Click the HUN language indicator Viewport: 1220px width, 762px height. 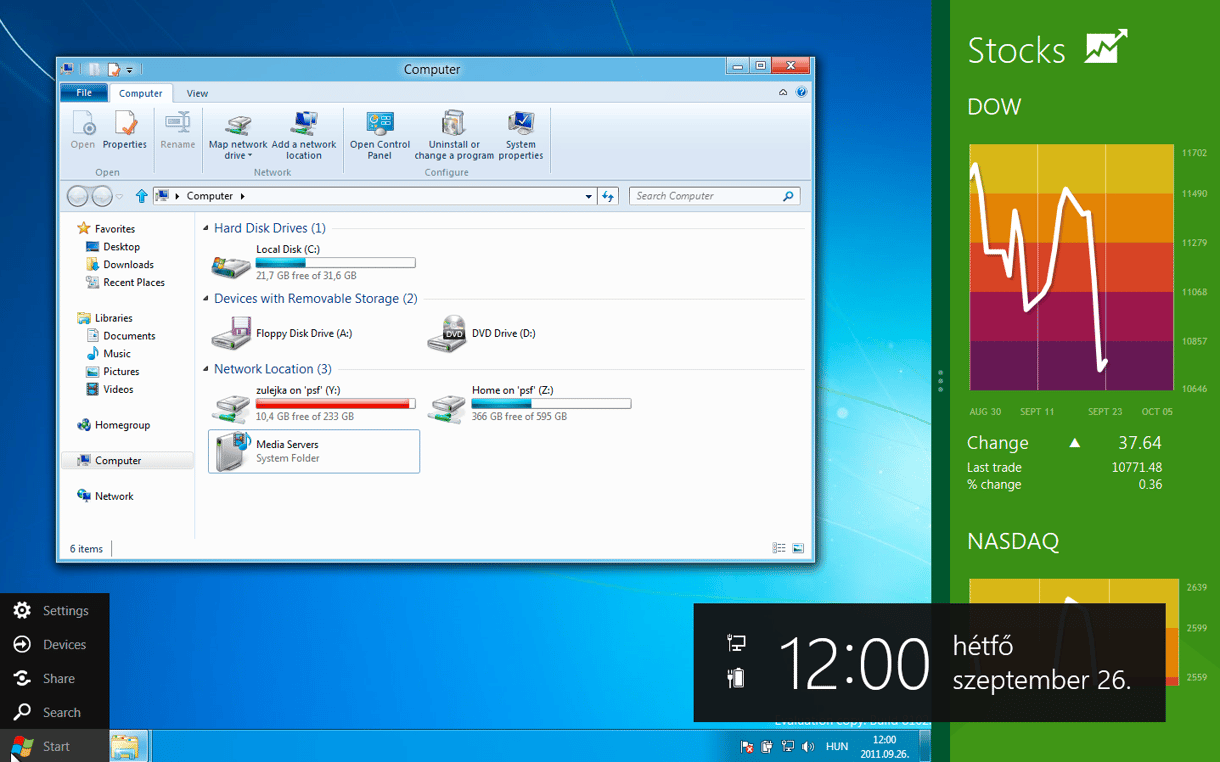pyautogui.click(x=837, y=746)
